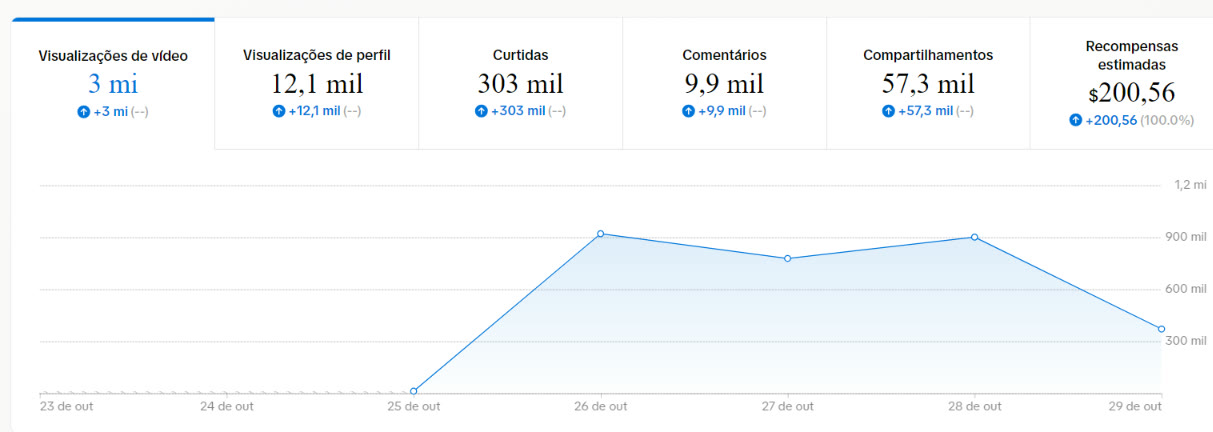The image size is (1213, 432).
Task: Click the 600 mil y-axis label
Action: [1186, 289]
